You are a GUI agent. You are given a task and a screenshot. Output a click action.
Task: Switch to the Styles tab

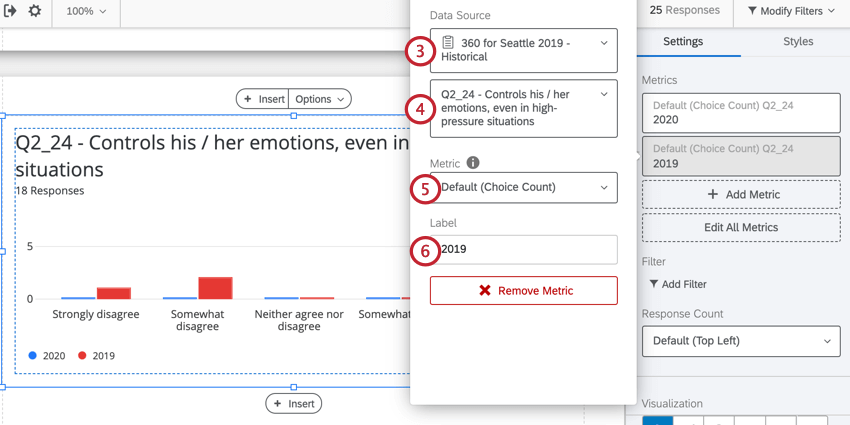pos(798,42)
